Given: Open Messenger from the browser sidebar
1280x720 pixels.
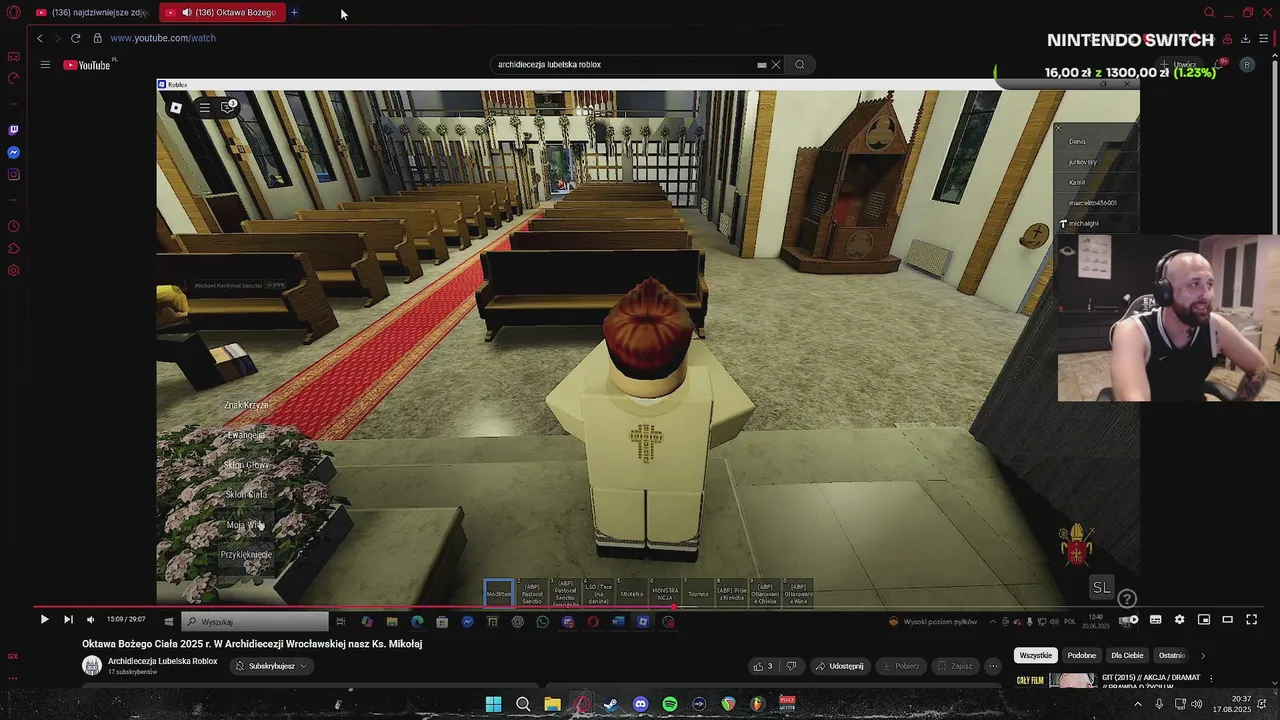Looking at the screenshot, I should 13,153.
